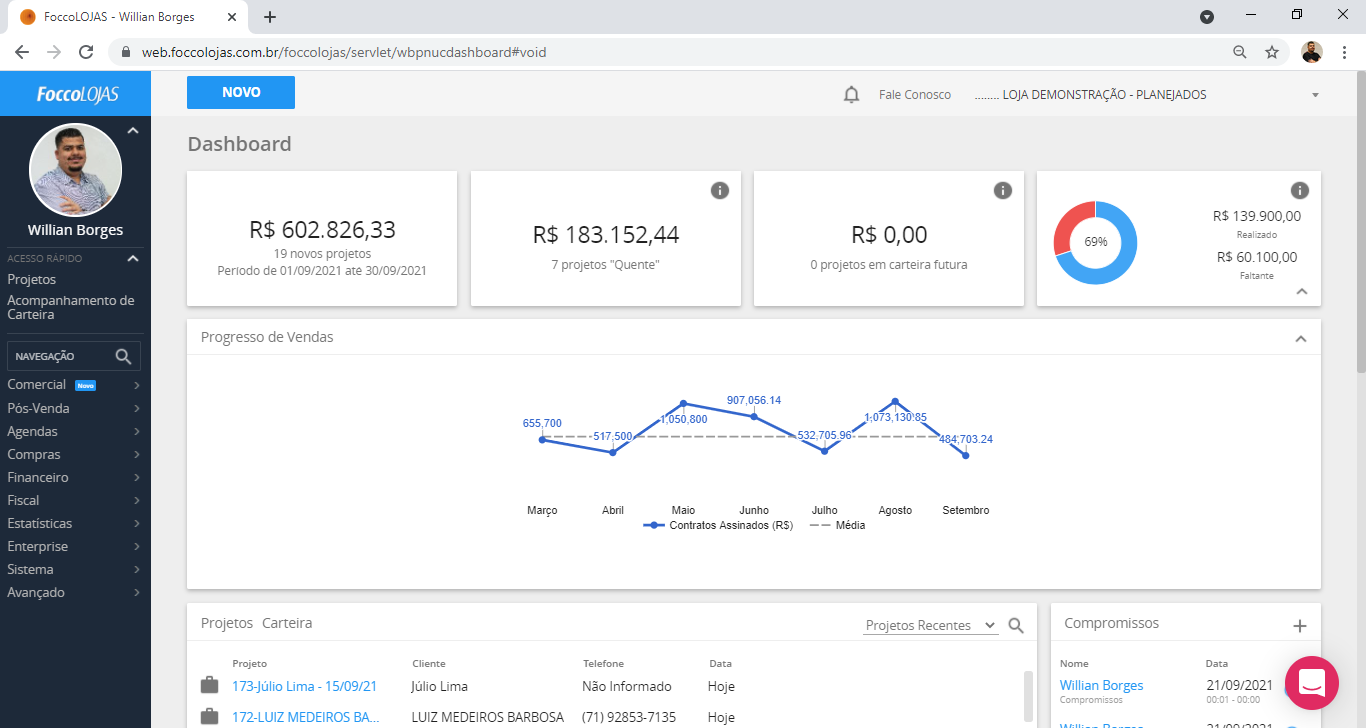Switch to the Carteira tab
Screen dimensions: 1366x728
pyautogui.click(x=287, y=623)
